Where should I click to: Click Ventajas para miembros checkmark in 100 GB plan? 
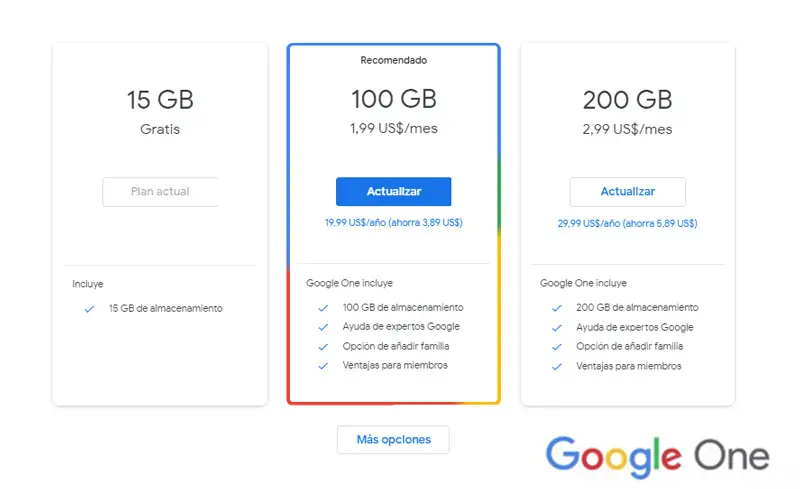click(x=323, y=366)
